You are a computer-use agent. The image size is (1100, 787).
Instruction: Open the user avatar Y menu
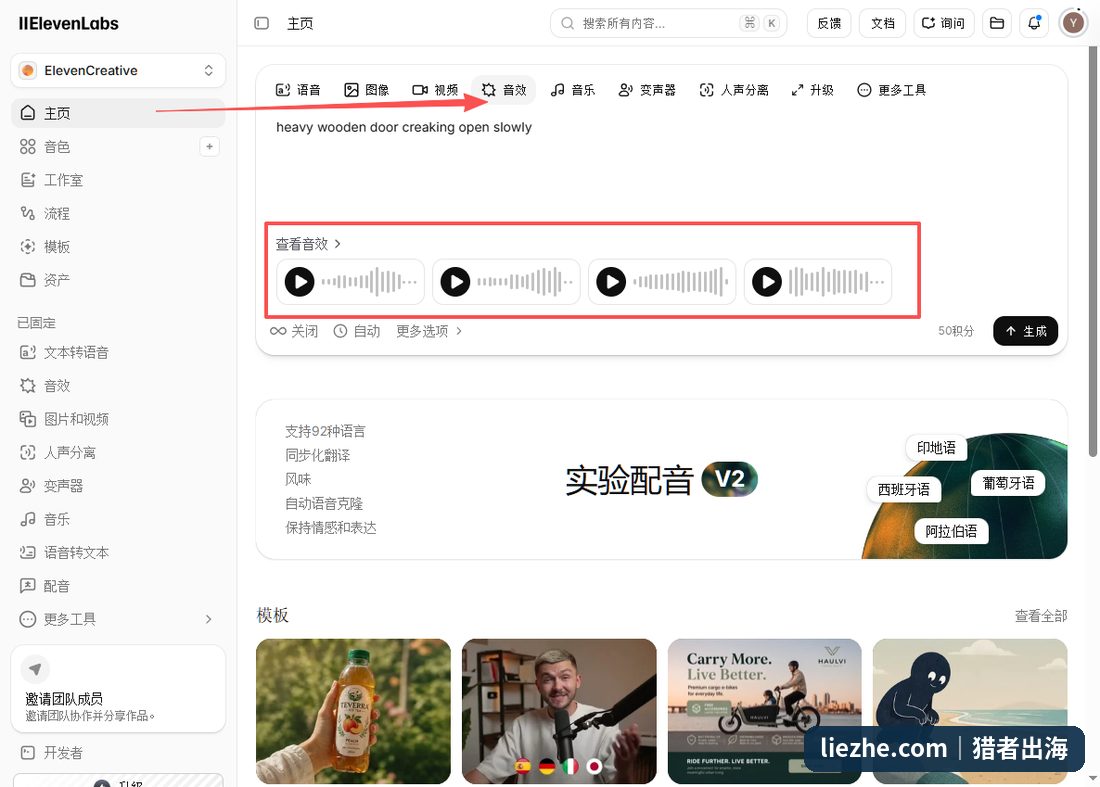tap(1073, 23)
